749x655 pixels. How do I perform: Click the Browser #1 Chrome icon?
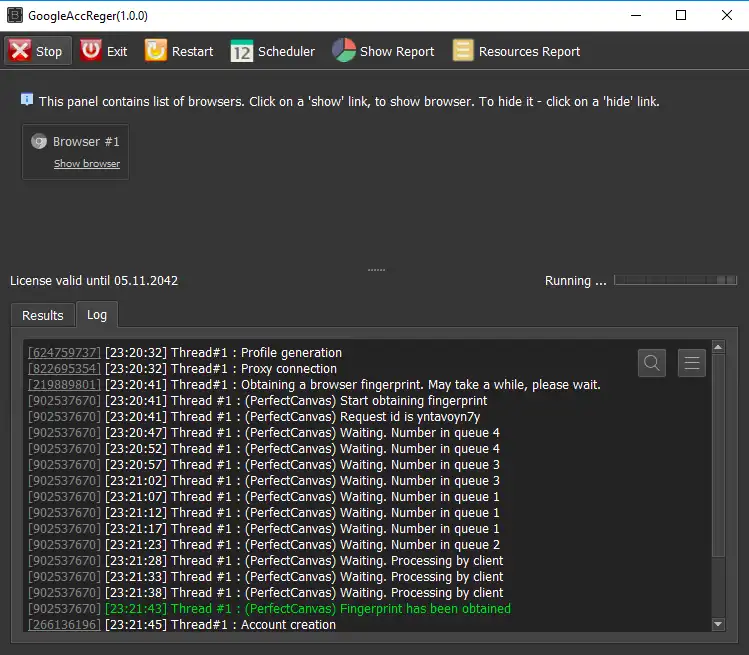pyautogui.click(x=39, y=141)
